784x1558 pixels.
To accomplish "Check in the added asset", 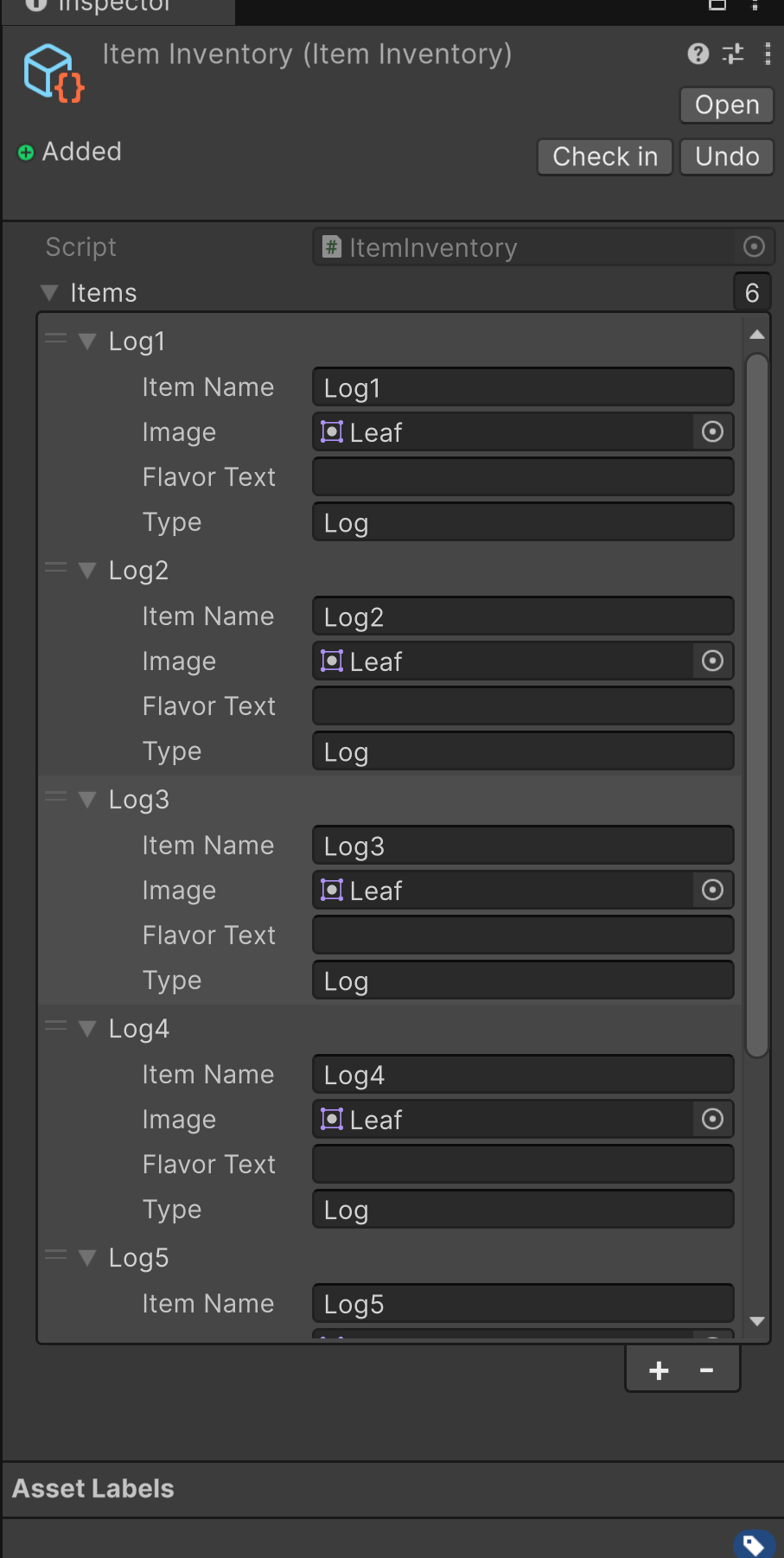I will [x=604, y=156].
